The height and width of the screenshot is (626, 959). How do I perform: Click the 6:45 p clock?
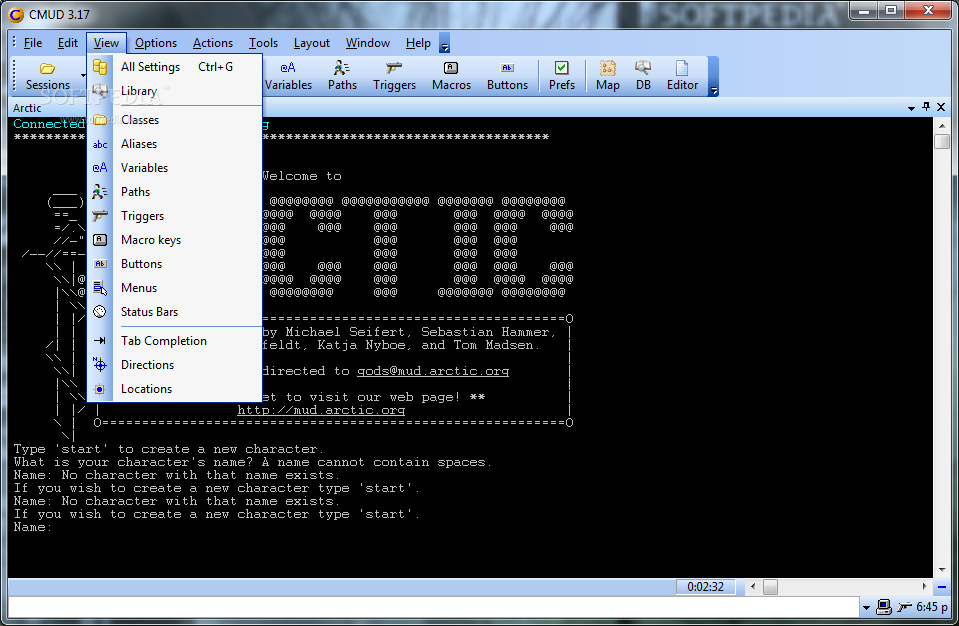click(931, 607)
